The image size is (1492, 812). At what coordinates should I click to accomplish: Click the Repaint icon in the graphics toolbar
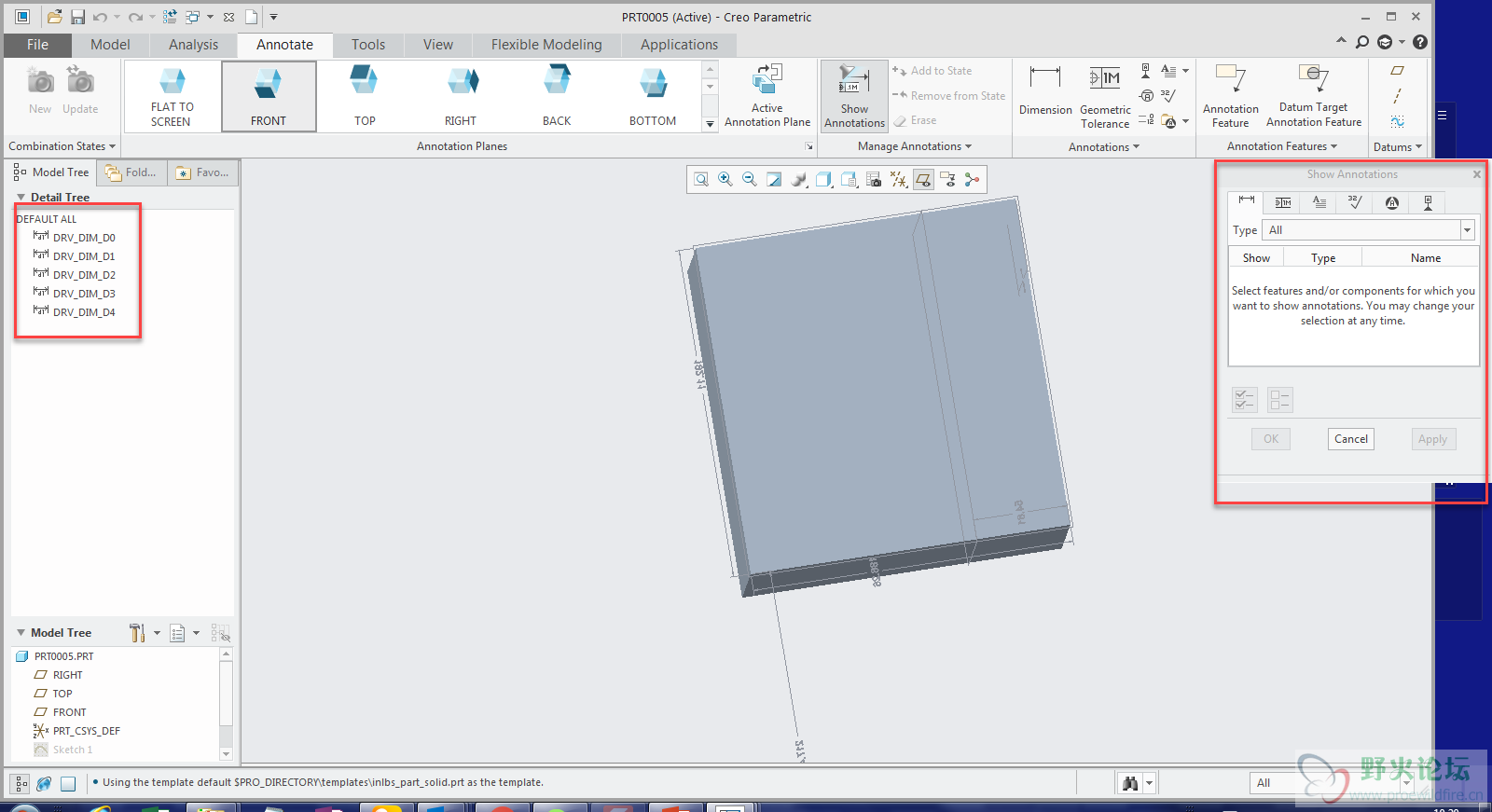(774, 179)
